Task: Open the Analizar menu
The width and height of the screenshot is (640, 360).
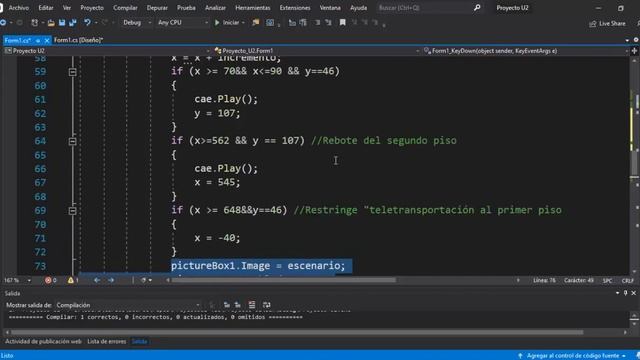Action: (216, 8)
